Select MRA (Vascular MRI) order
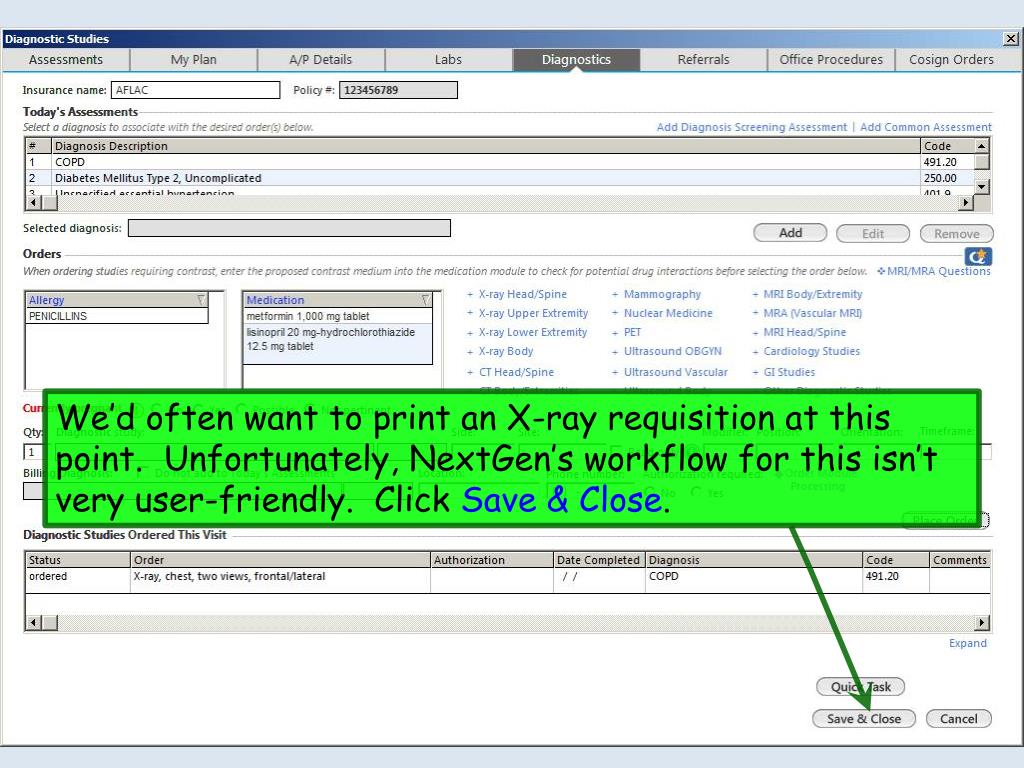The height and width of the screenshot is (768, 1024). click(x=812, y=313)
